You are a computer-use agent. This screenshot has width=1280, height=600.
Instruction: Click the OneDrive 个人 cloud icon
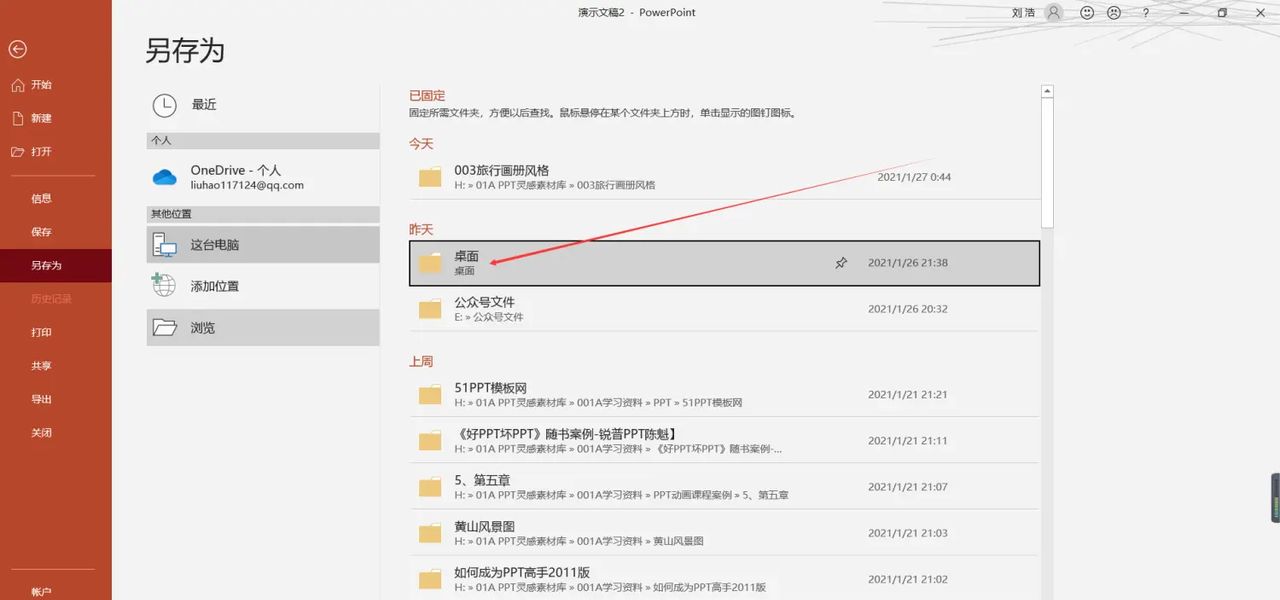[x=163, y=176]
